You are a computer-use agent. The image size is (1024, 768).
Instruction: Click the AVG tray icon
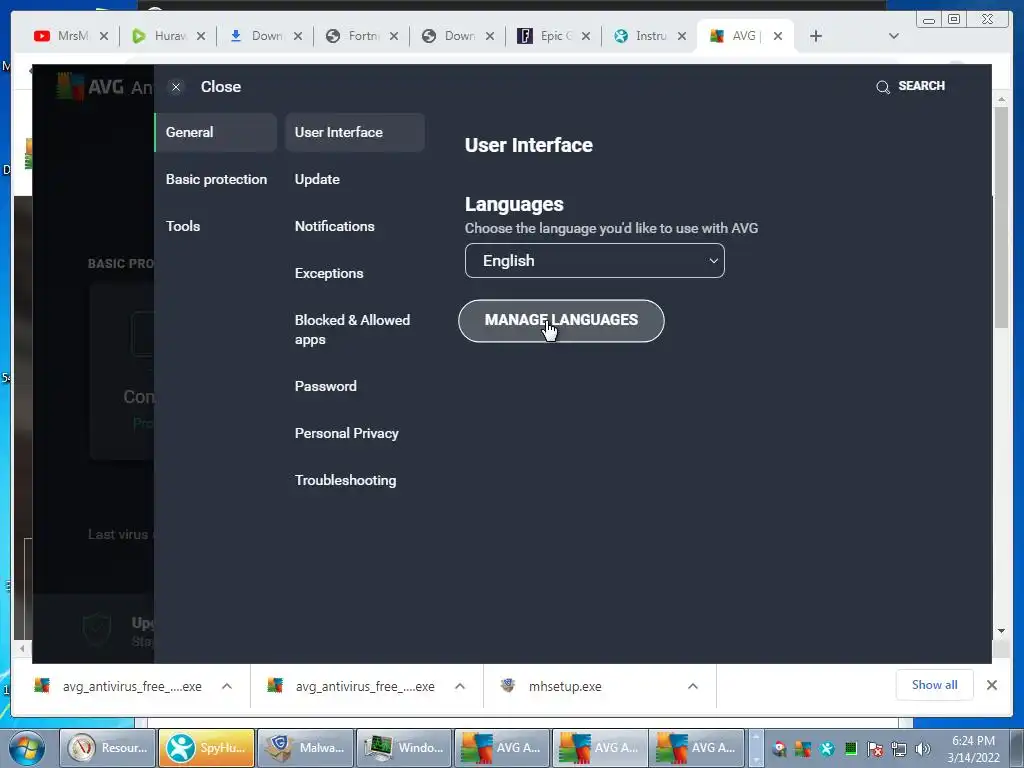(803, 749)
